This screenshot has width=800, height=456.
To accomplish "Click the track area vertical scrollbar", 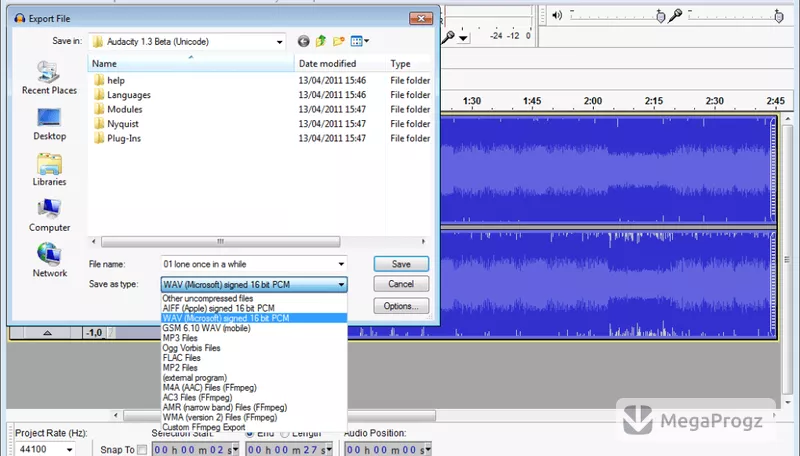I will click(x=788, y=260).
